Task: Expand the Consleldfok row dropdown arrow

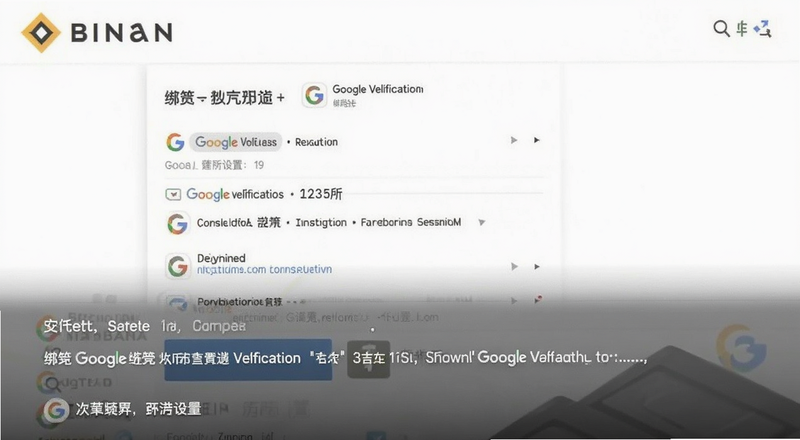Action: pyautogui.click(x=481, y=223)
